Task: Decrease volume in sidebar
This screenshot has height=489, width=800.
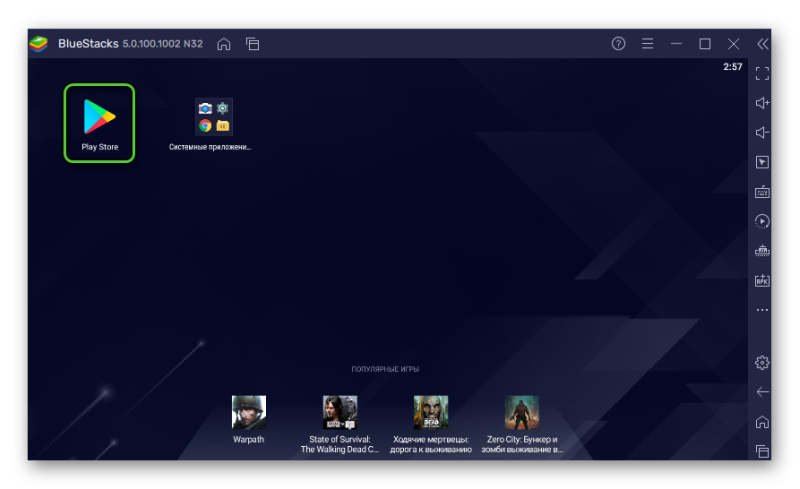Action: 762,133
